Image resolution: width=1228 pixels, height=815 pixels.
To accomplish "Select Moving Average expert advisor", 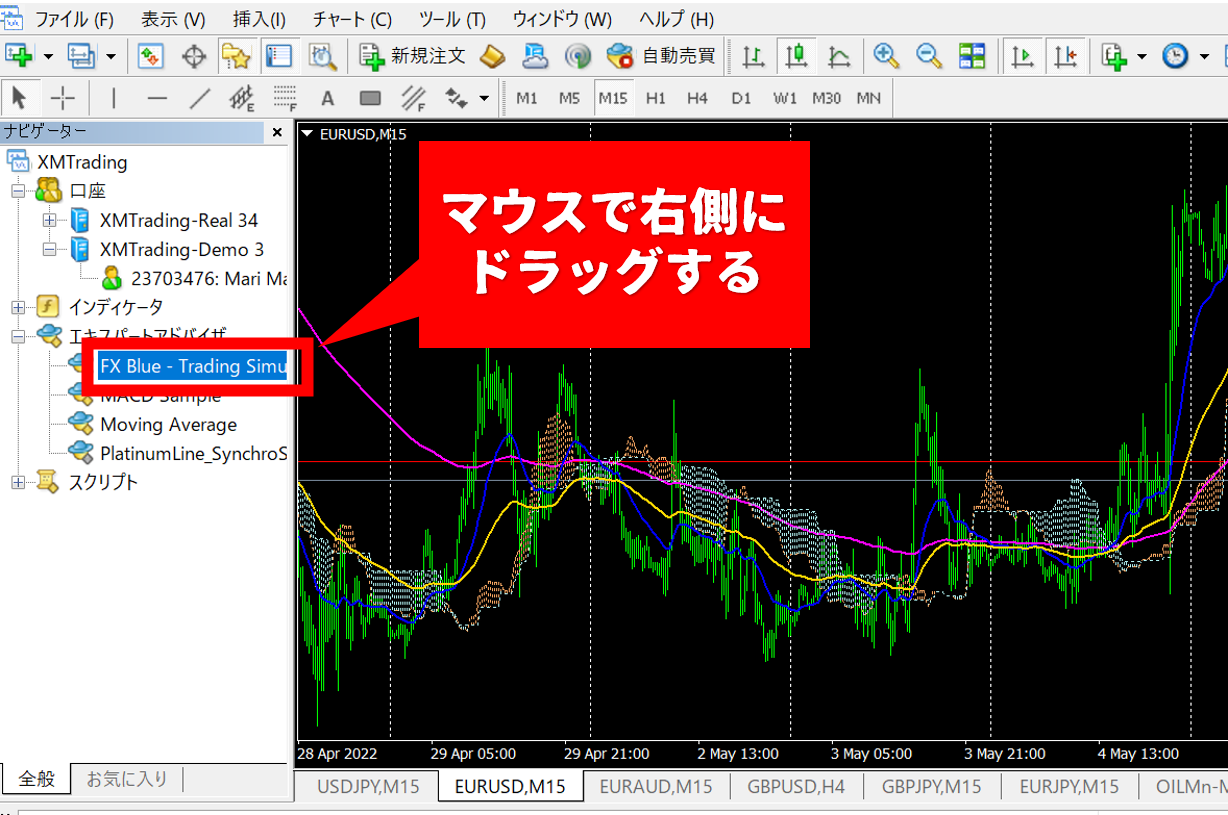I will click(x=168, y=424).
